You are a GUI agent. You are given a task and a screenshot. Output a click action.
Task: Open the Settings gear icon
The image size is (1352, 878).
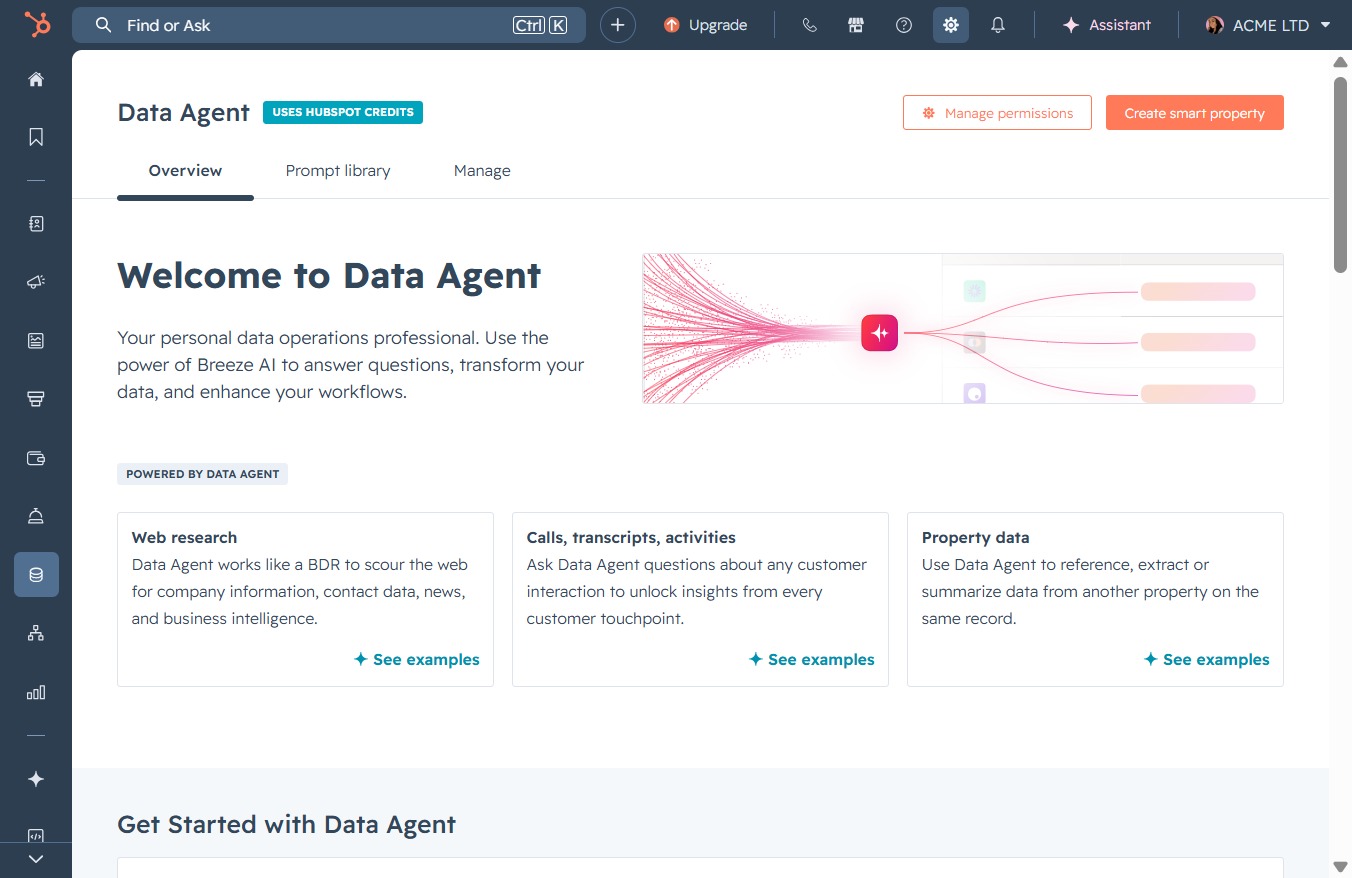(951, 25)
